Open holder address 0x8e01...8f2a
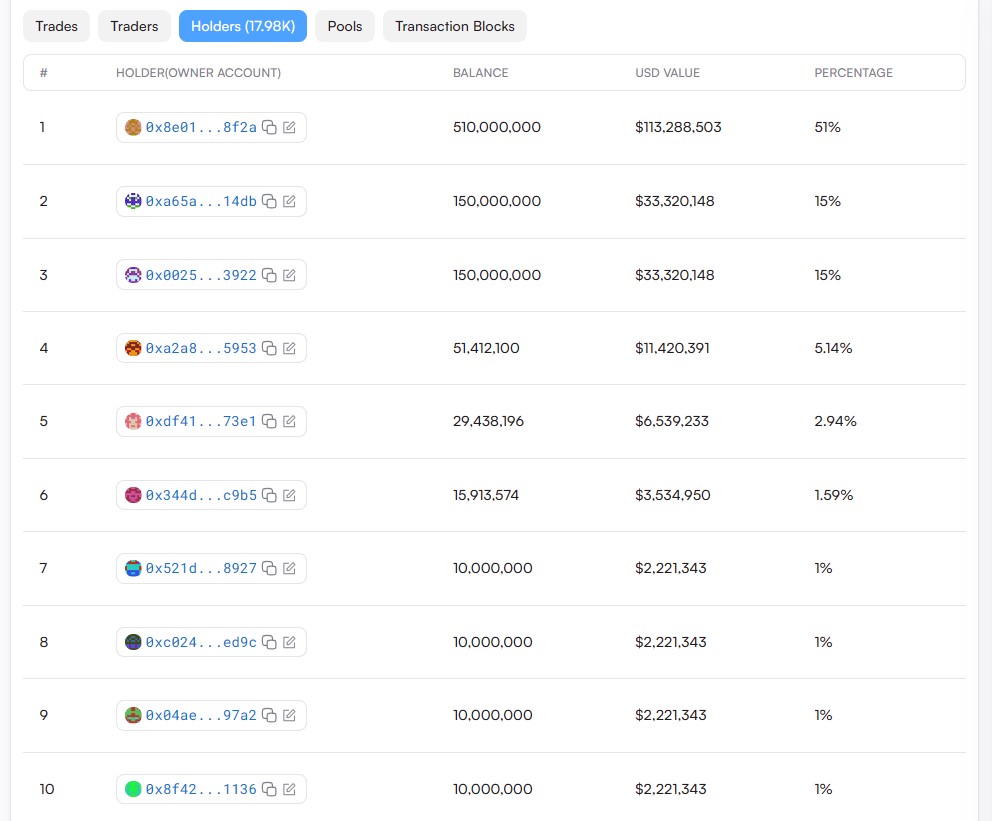Screen dimensions: 992x821 (x=201, y=127)
